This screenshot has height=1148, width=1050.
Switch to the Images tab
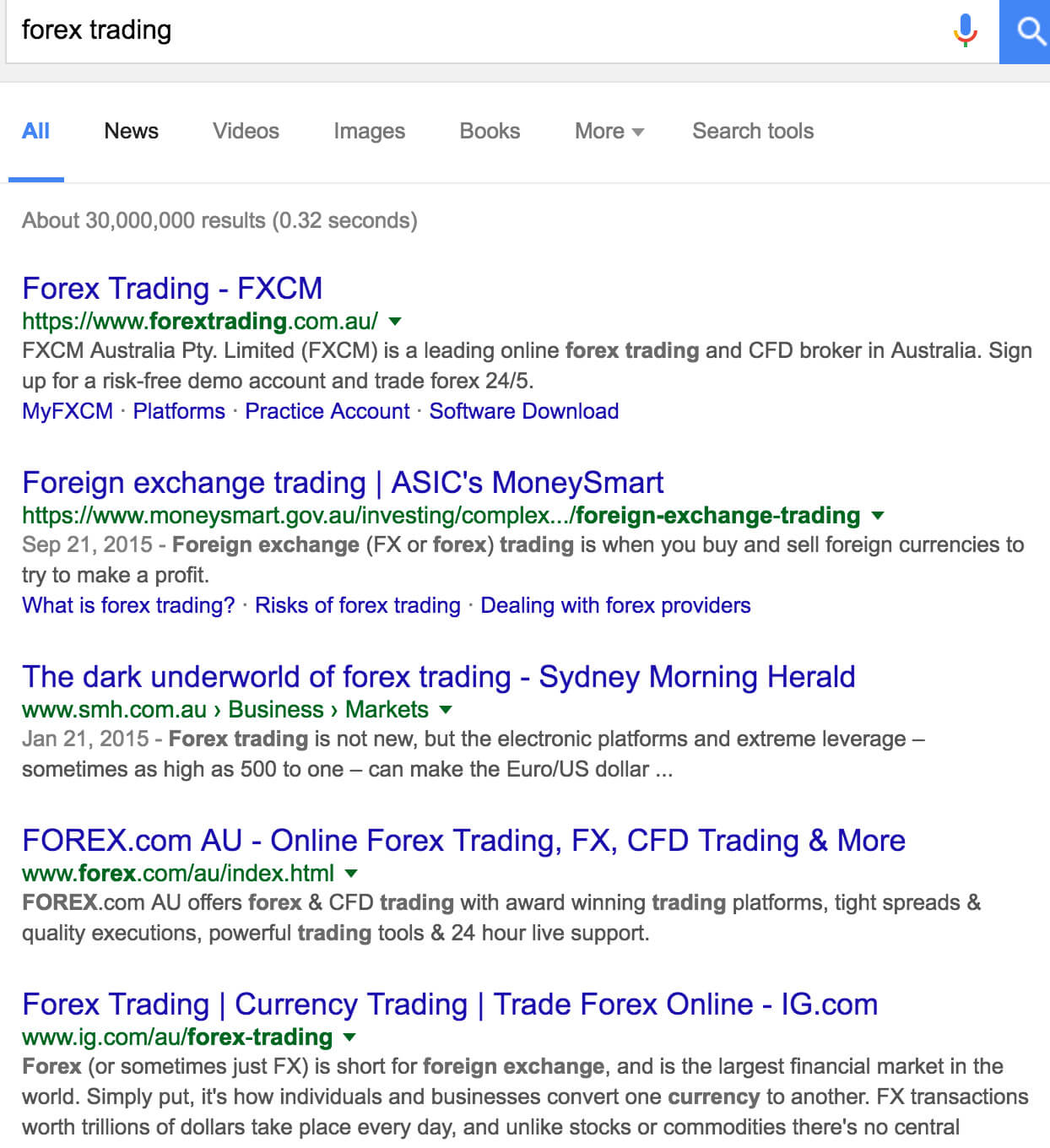pyautogui.click(x=369, y=131)
